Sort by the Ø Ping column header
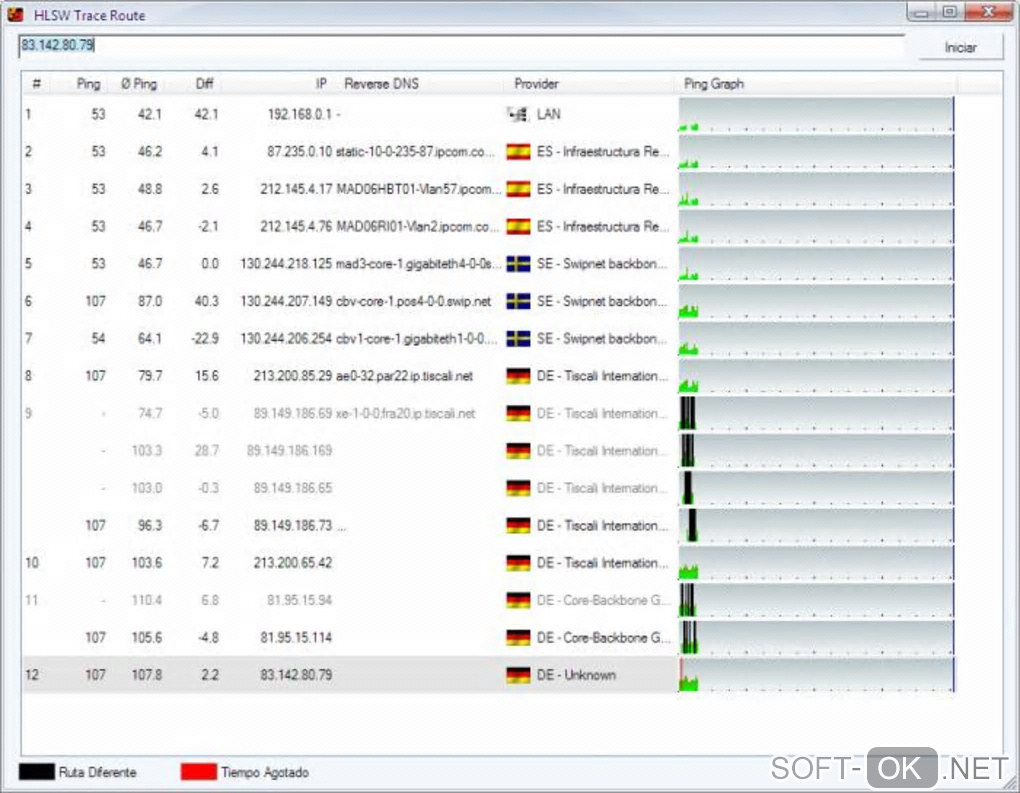 pyautogui.click(x=139, y=84)
